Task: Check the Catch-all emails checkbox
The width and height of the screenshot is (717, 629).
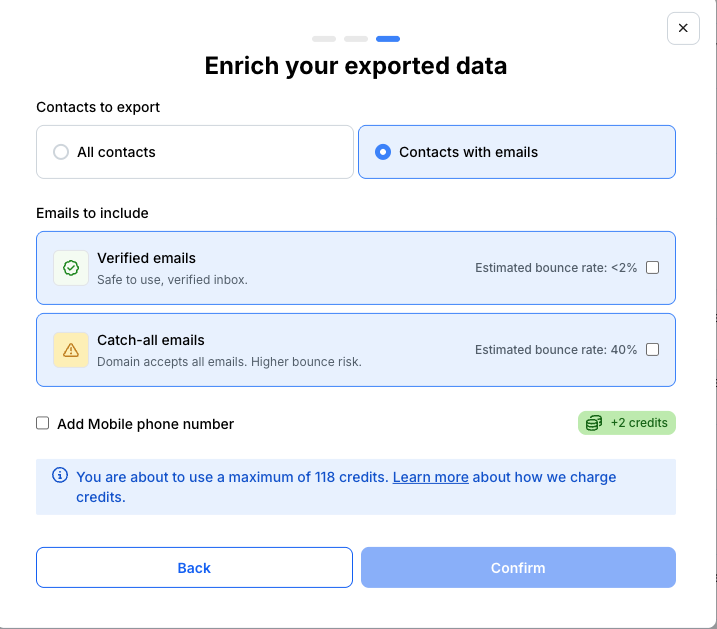Action: tap(653, 350)
